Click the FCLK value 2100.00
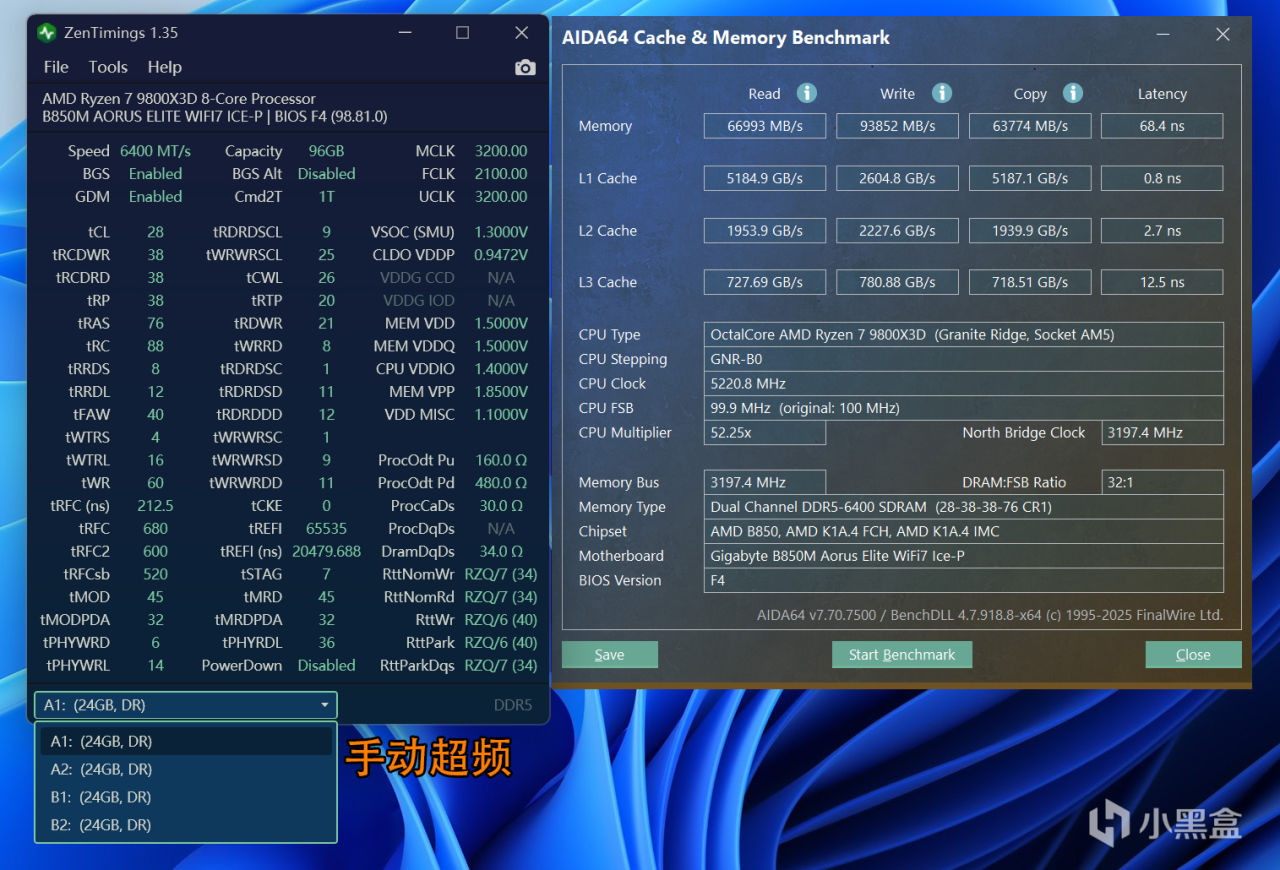Viewport: 1280px width, 870px height. point(501,174)
